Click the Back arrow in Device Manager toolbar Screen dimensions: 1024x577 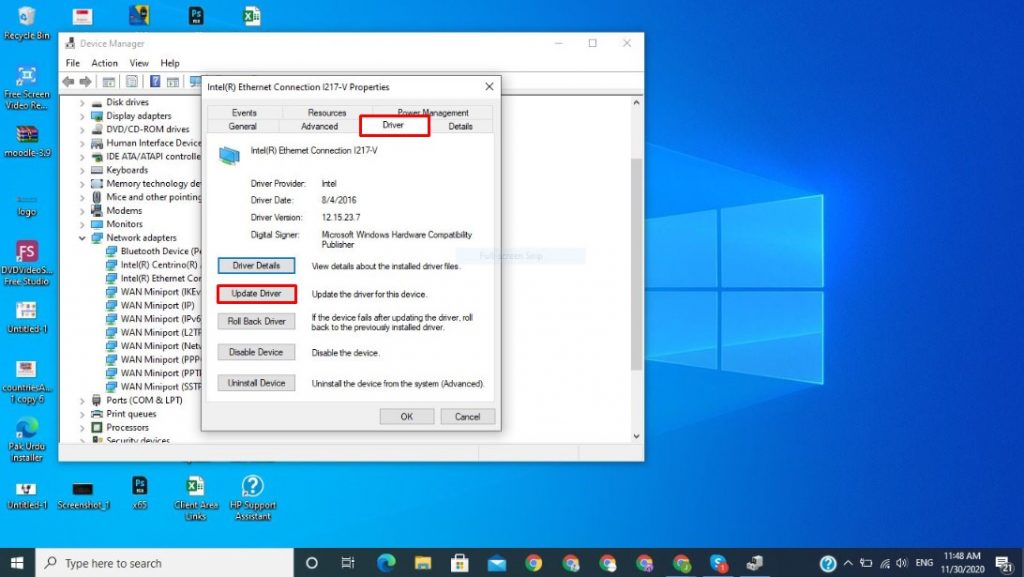click(68, 81)
